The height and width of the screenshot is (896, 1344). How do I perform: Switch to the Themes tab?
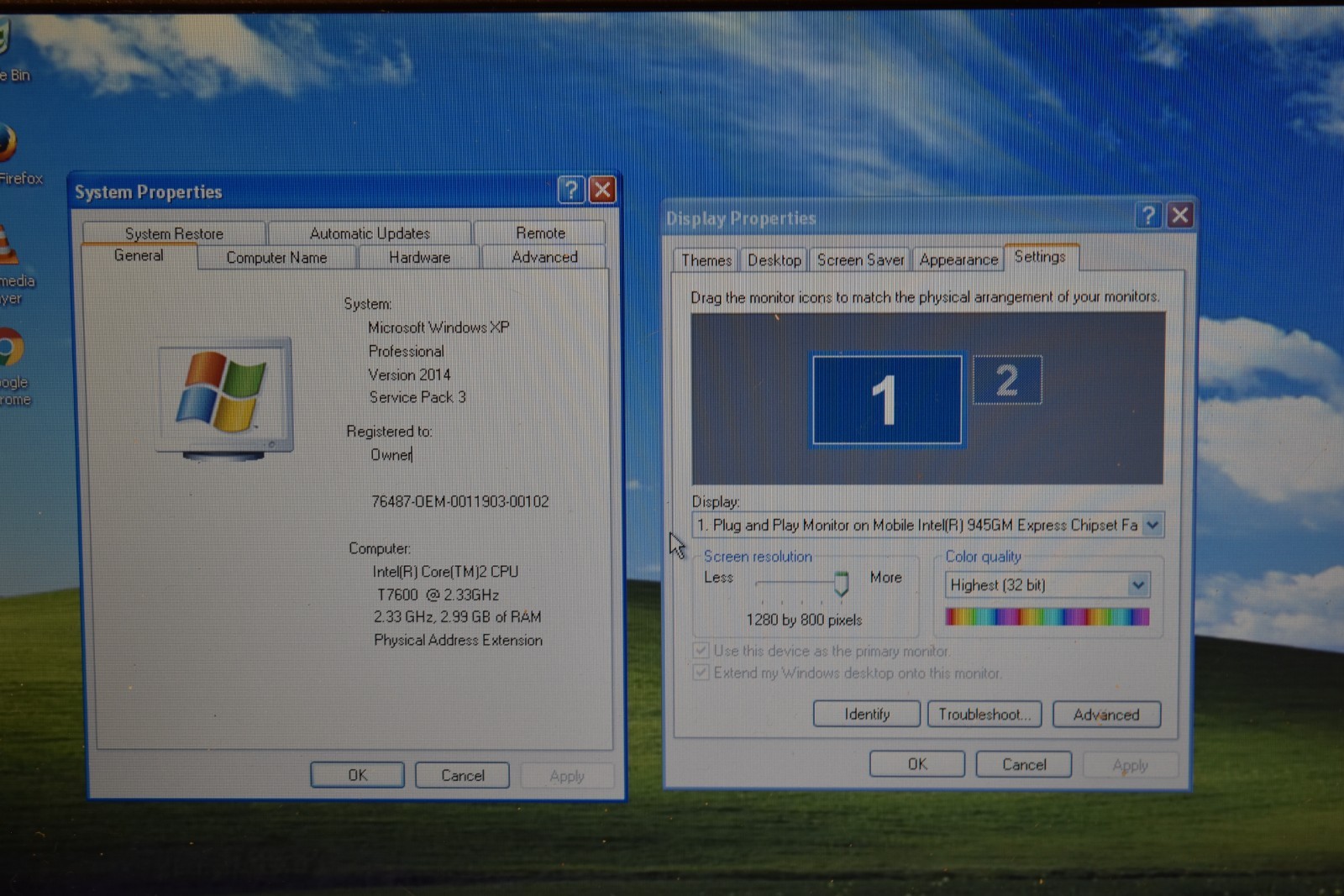[706, 260]
